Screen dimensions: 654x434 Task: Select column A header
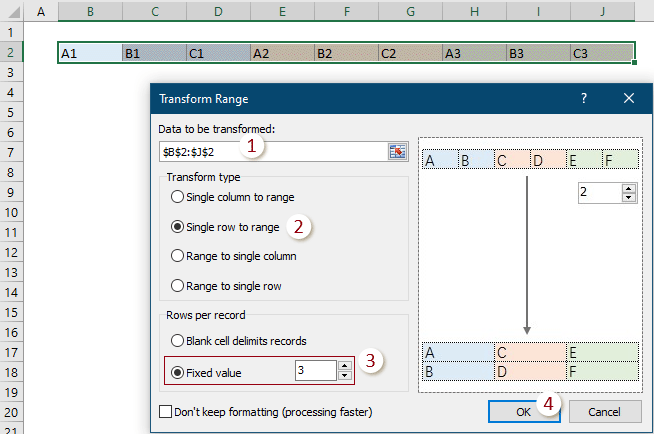point(41,11)
